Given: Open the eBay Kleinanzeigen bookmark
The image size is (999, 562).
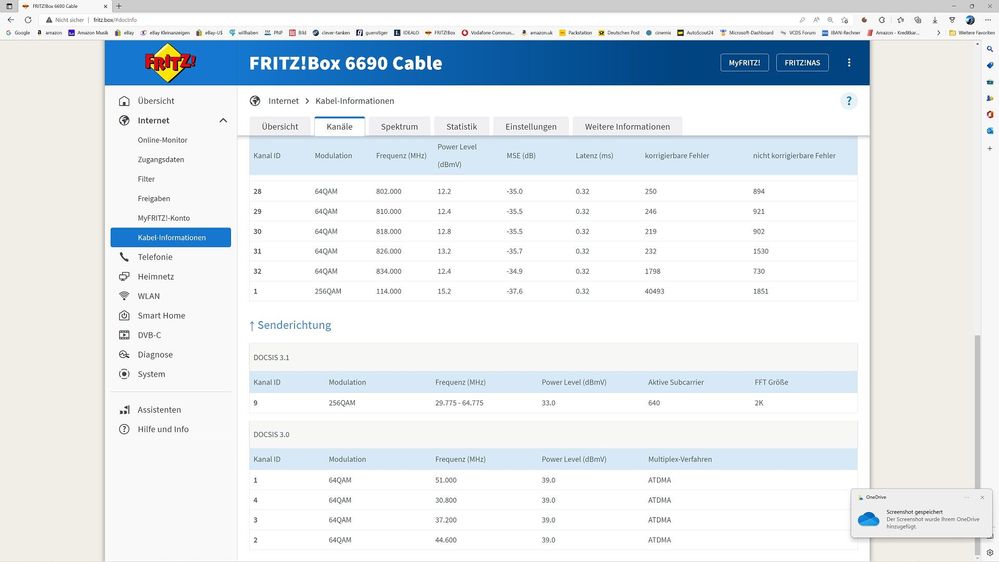Looking at the screenshot, I should 165,32.
